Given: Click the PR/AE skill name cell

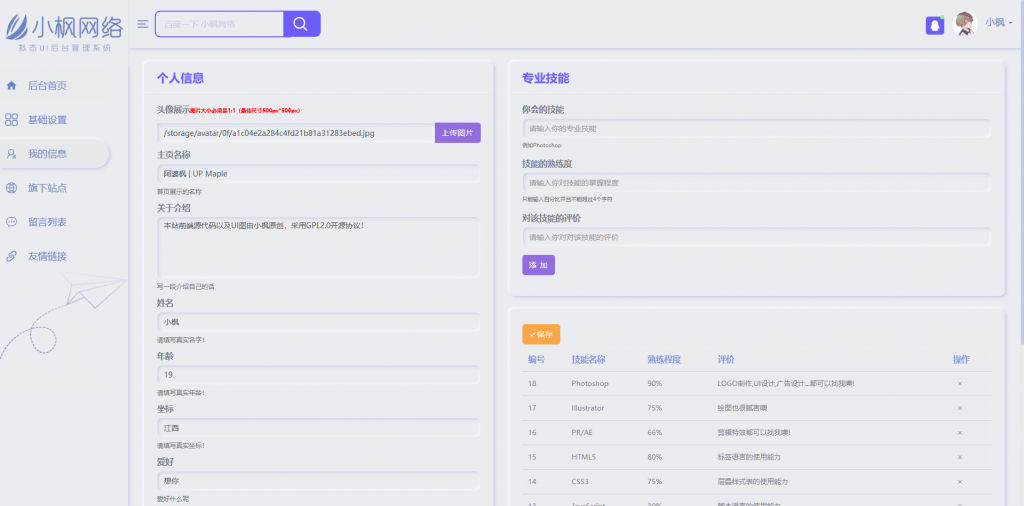Looking at the screenshot, I should coord(582,433).
